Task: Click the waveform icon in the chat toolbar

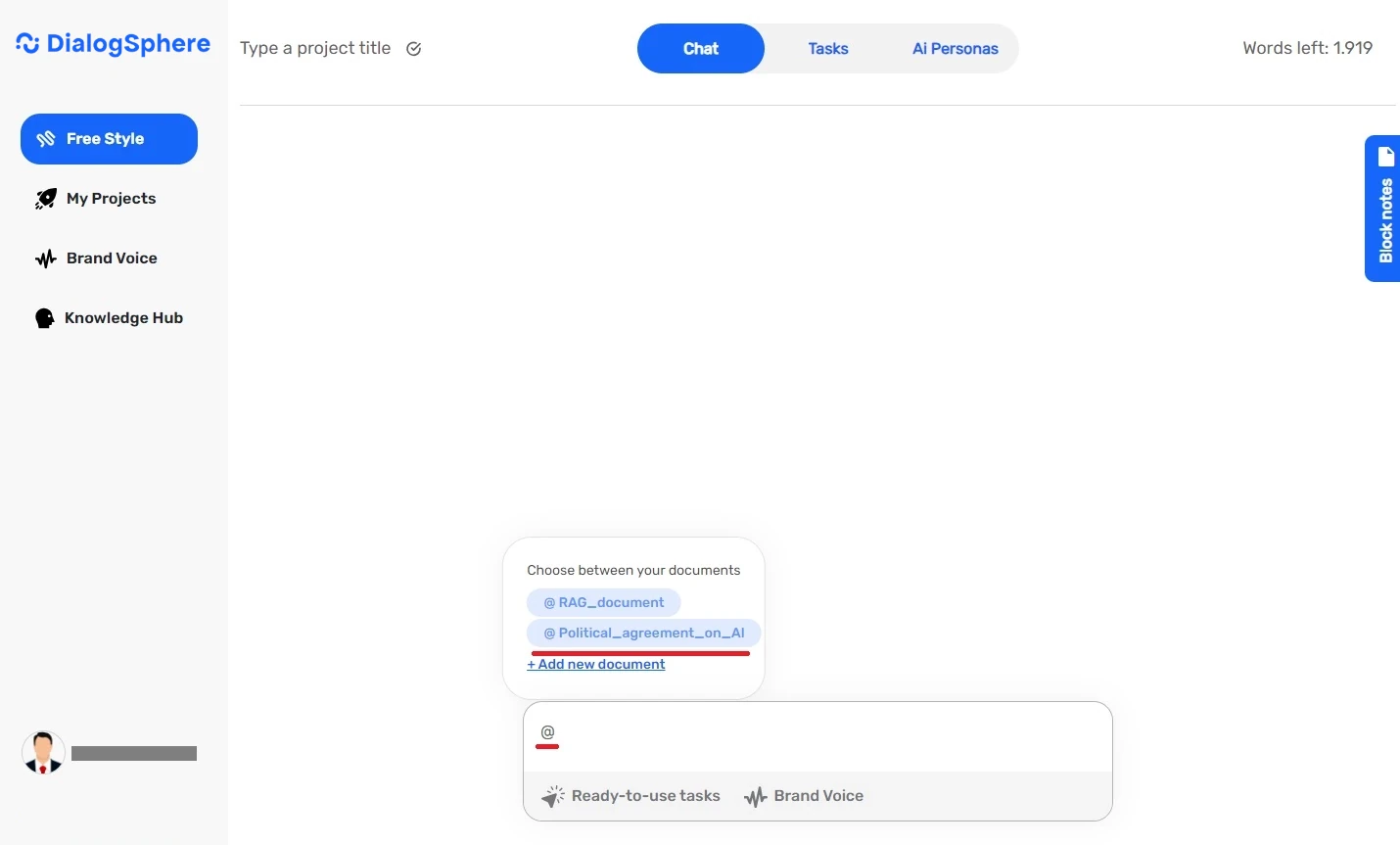Action: click(755, 796)
